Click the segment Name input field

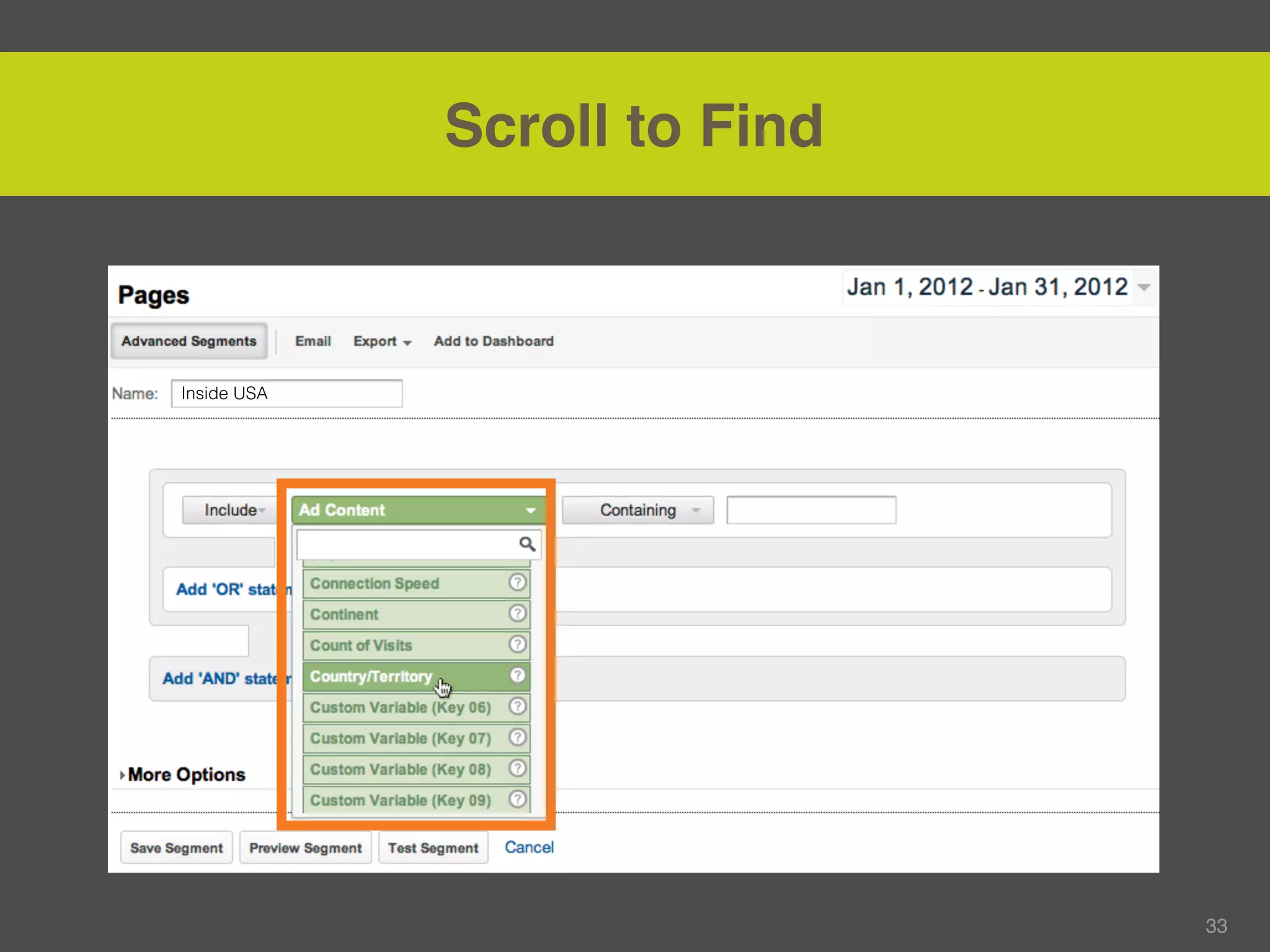(x=286, y=394)
